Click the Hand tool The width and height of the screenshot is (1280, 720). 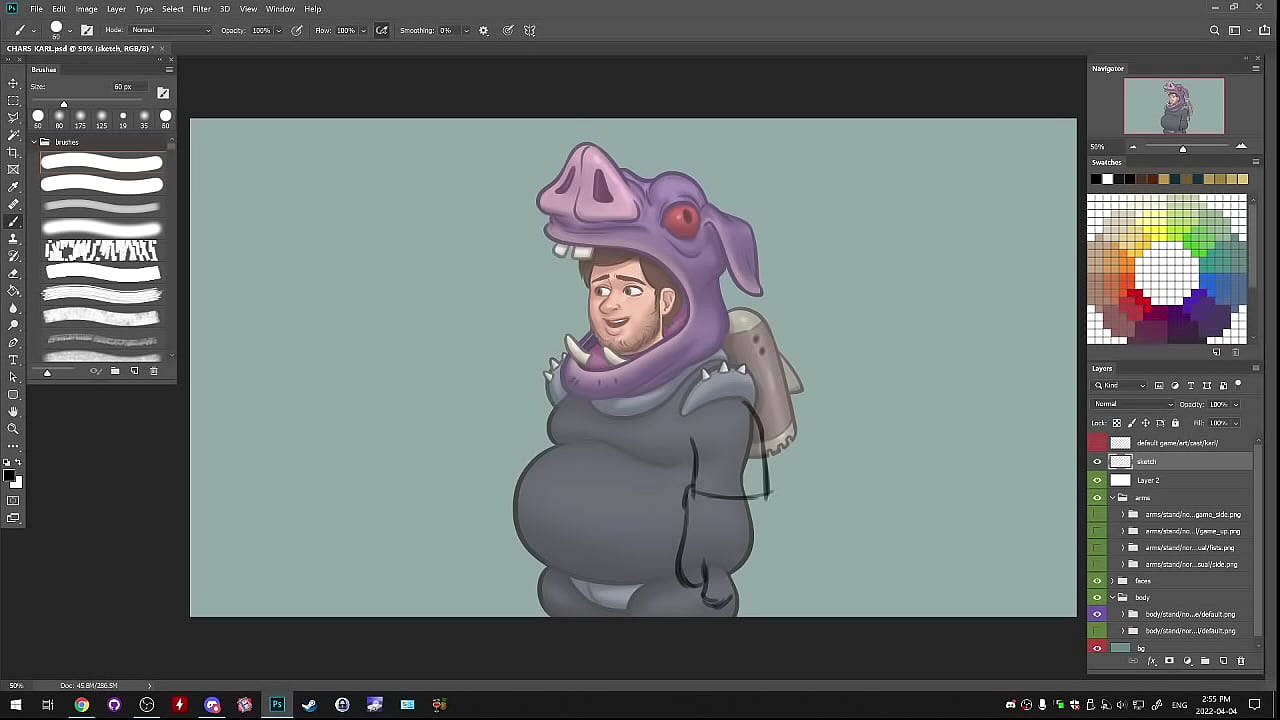[x=13, y=411]
